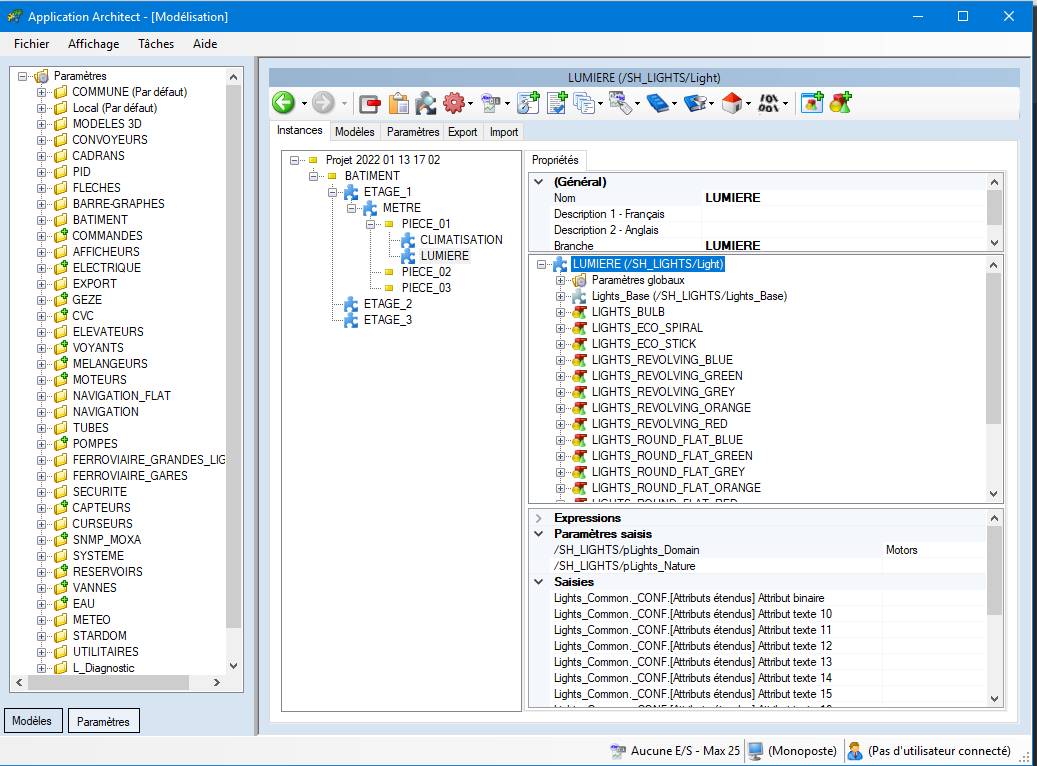The width and height of the screenshot is (1037, 766).
Task: Click the LIGHTS_BULB model icon
Action: 579,312
